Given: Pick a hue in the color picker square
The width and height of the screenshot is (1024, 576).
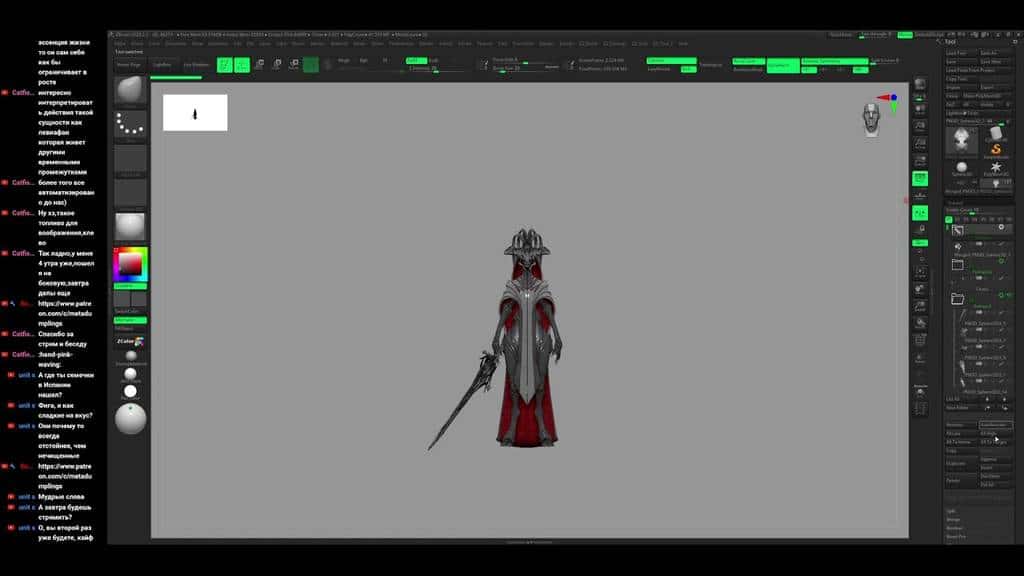Looking at the screenshot, I should [x=130, y=264].
